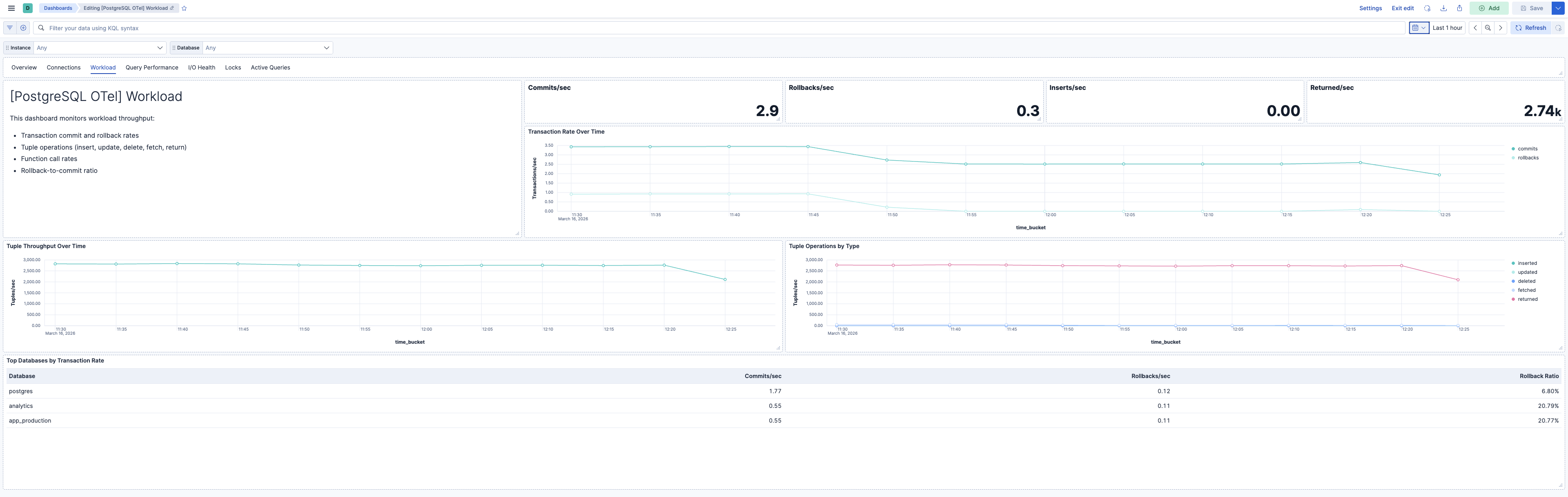This screenshot has height=497, width=1568.
Task: Toggle the deleted series in Tuple Operations legend
Action: [1527, 281]
